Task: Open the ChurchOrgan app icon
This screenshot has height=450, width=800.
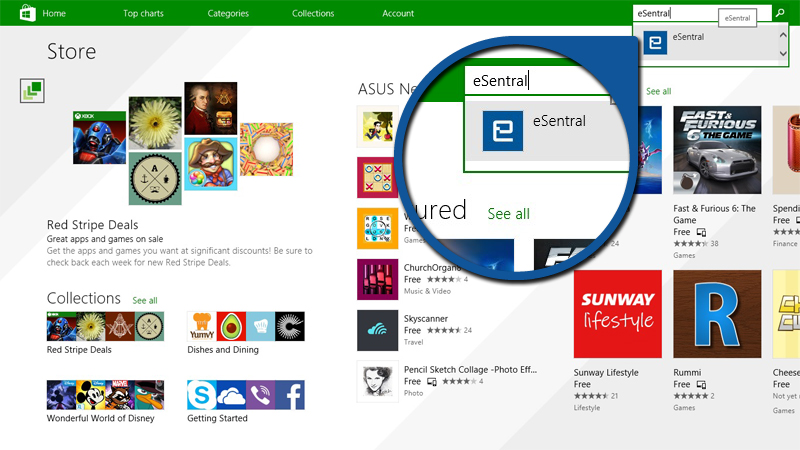Action: pyautogui.click(x=378, y=280)
